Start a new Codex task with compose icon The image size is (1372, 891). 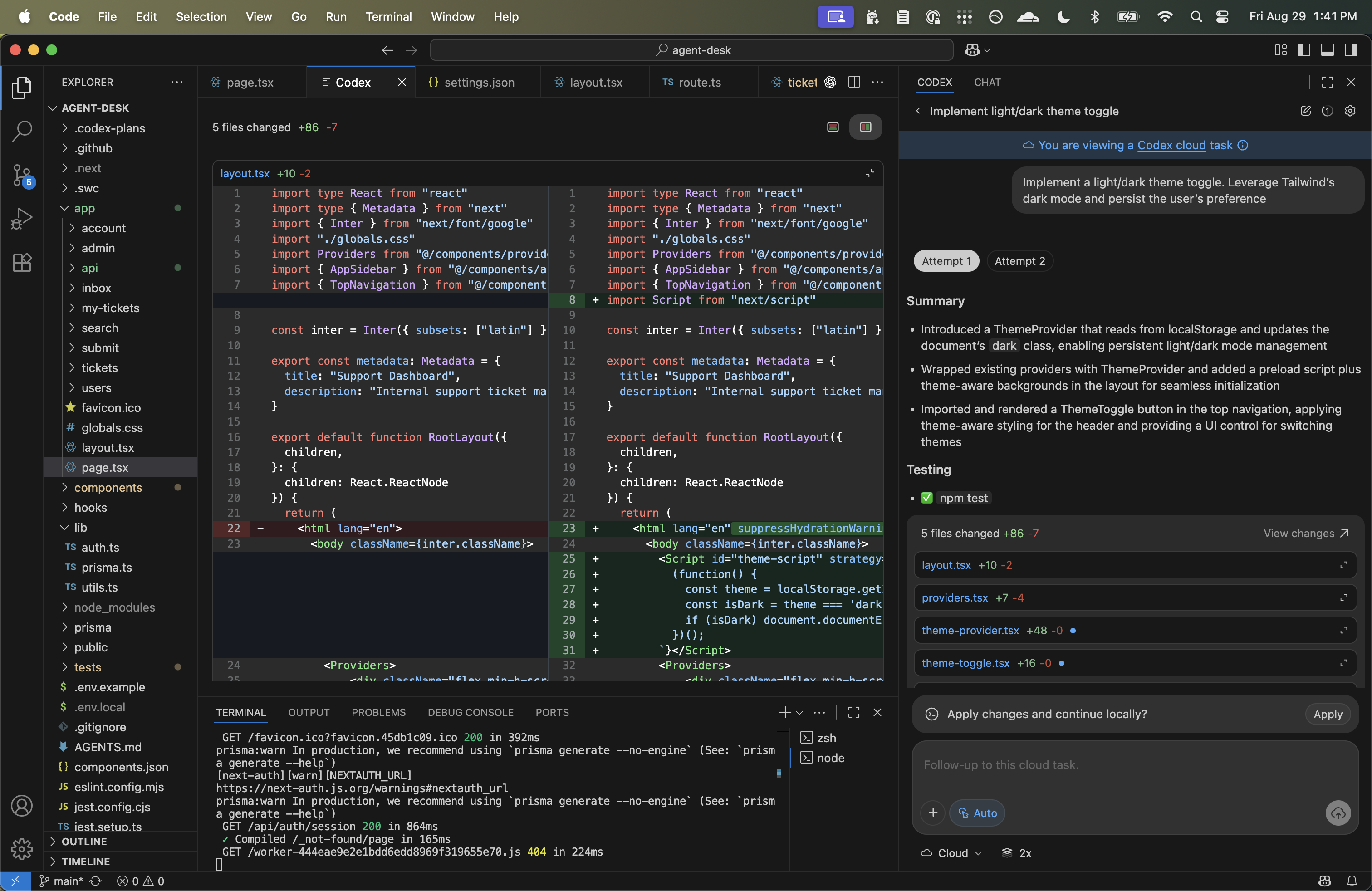click(1306, 111)
